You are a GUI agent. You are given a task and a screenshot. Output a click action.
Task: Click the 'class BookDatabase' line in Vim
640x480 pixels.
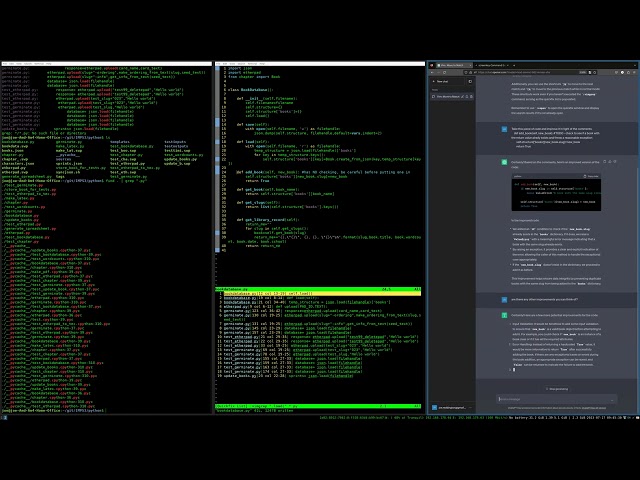pyautogui.click(x=250, y=89)
